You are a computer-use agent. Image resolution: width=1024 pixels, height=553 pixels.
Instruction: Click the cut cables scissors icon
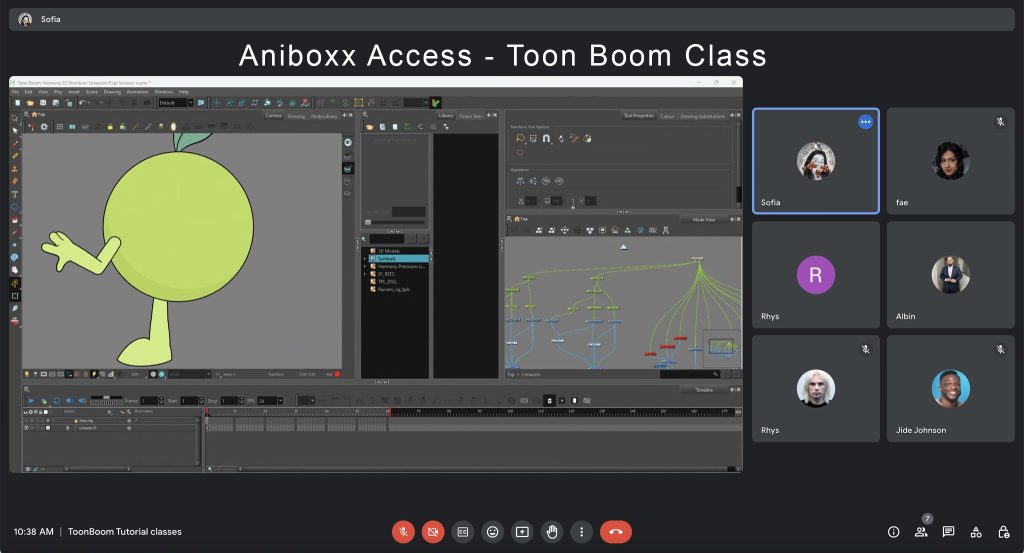click(x=665, y=230)
